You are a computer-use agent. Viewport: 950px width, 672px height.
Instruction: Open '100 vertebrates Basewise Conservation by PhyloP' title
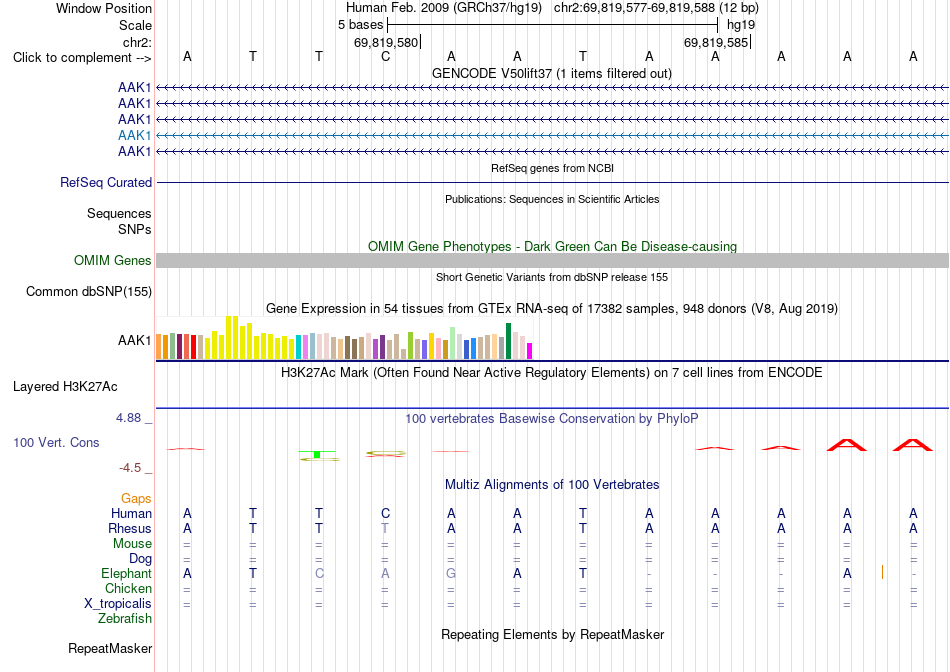(x=552, y=419)
